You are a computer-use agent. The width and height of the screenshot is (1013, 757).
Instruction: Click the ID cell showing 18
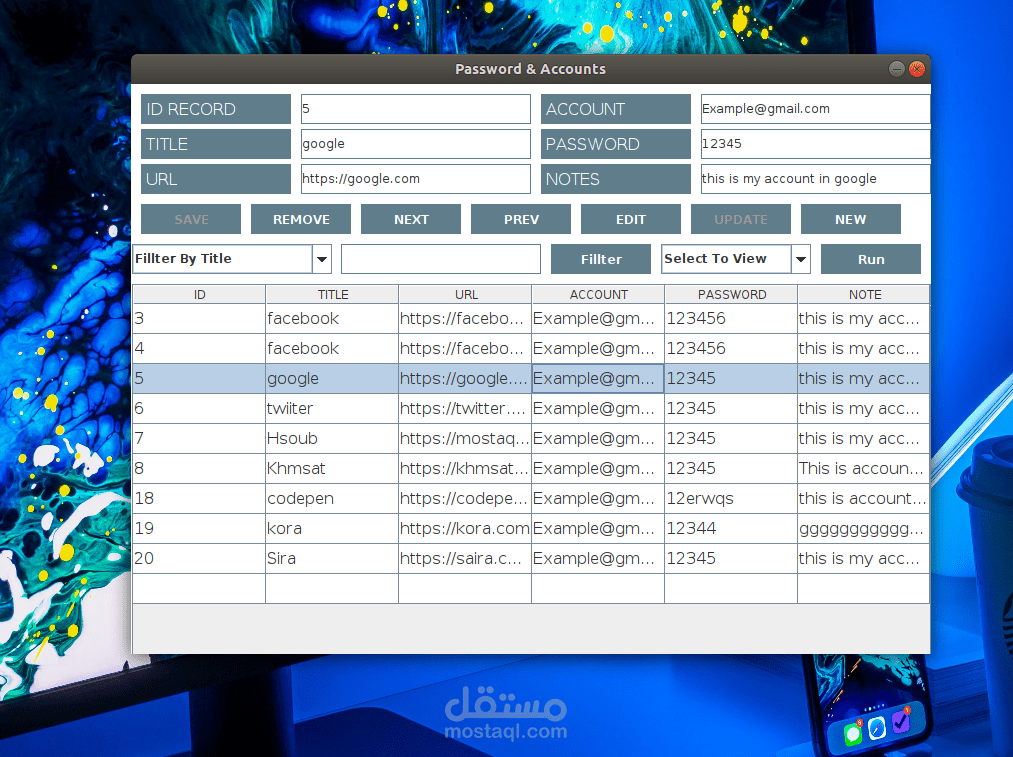pyautogui.click(x=199, y=498)
